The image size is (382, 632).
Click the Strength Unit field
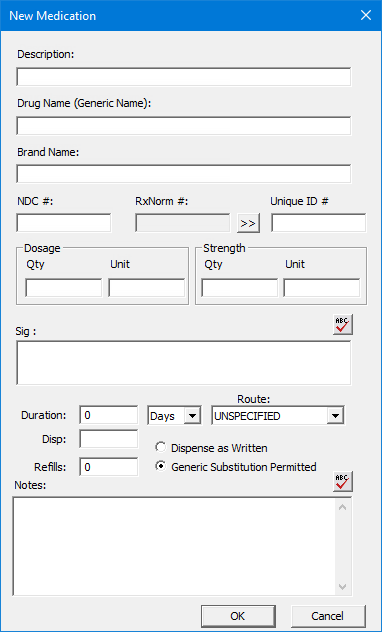click(x=322, y=288)
